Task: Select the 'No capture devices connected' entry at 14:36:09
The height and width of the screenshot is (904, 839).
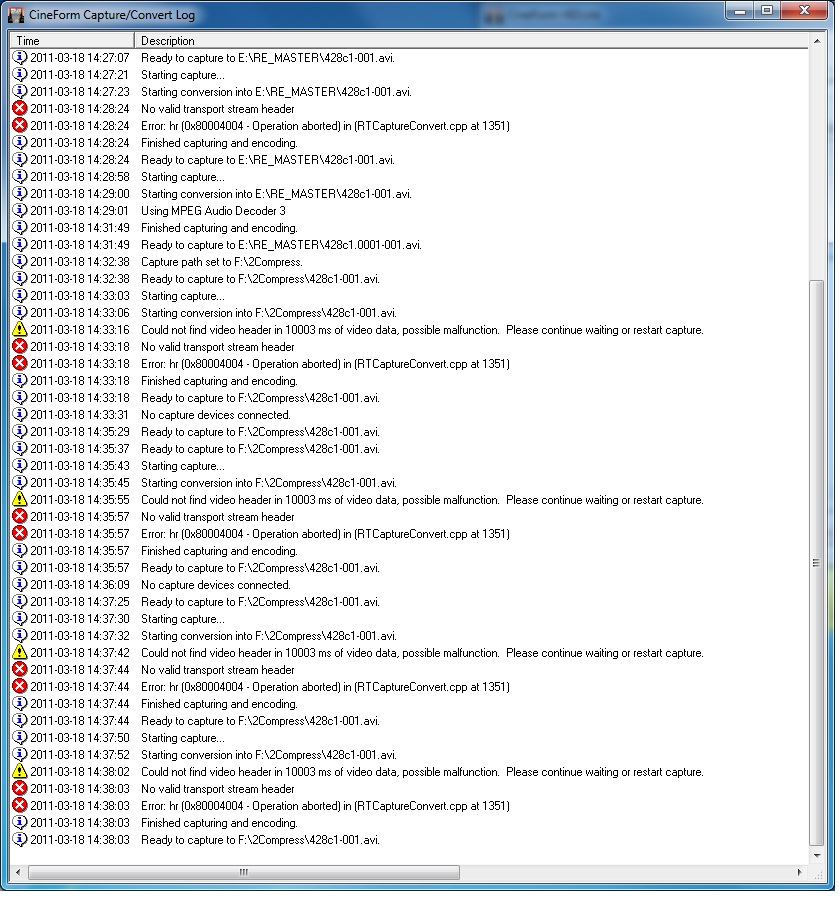Action: pyautogui.click(x=215, y=585)
